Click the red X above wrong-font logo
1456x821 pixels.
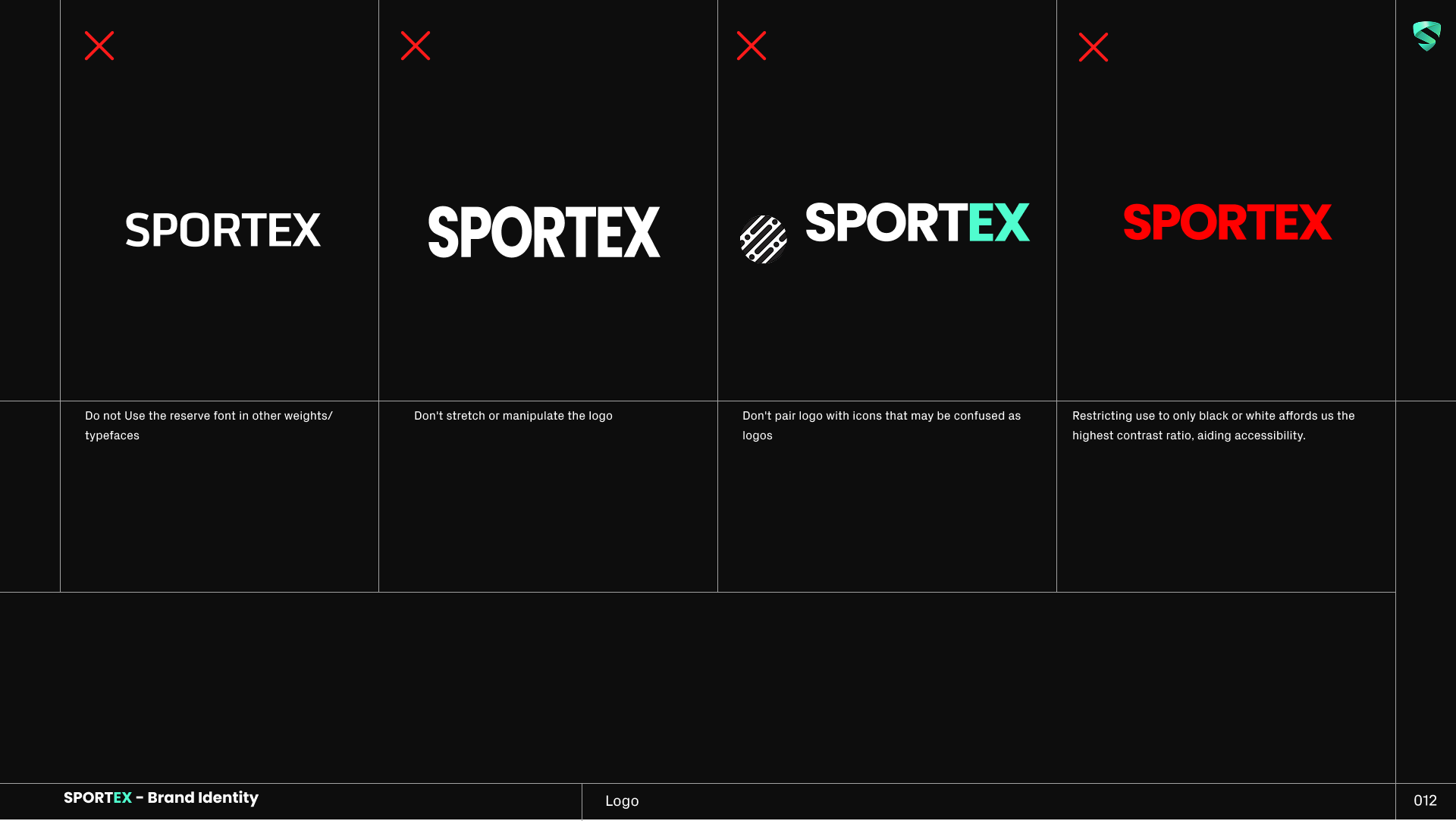pos(99,46)
